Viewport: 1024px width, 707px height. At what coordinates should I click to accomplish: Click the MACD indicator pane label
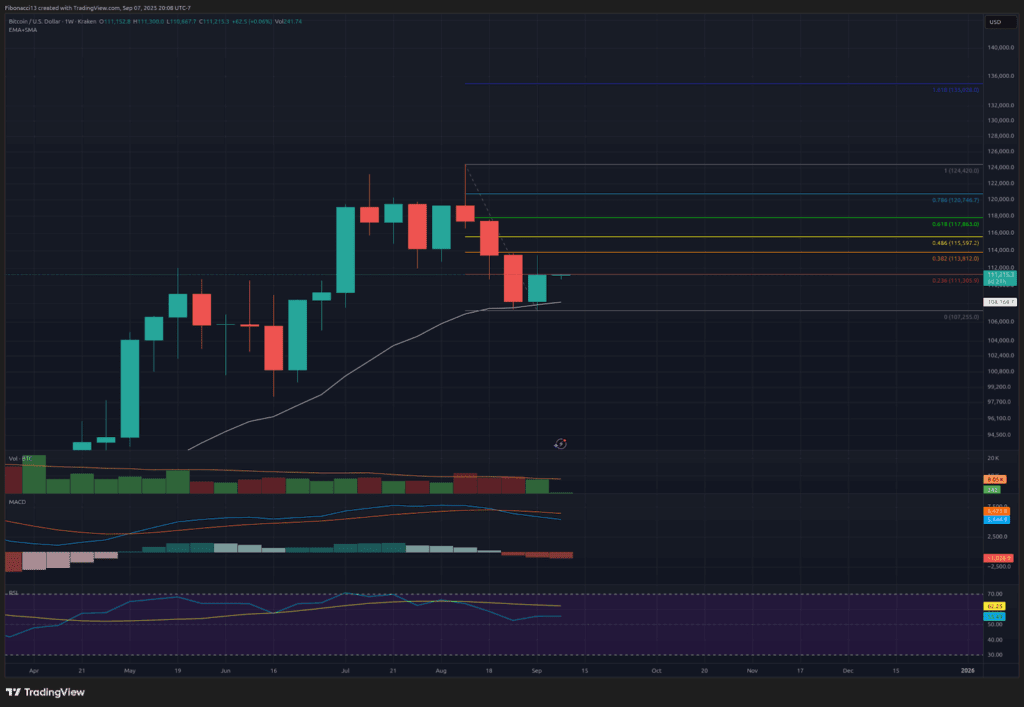17,501
